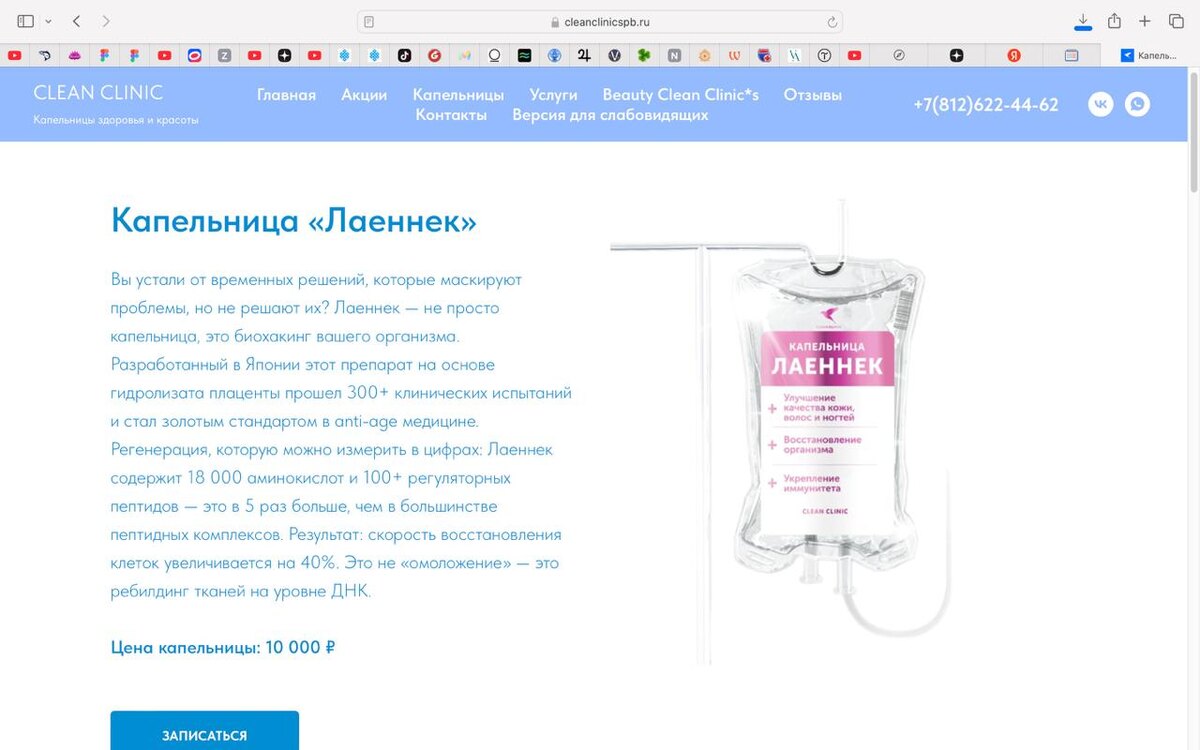
Task: Select the Услуги menu item
Action: [x=553, y=95]
